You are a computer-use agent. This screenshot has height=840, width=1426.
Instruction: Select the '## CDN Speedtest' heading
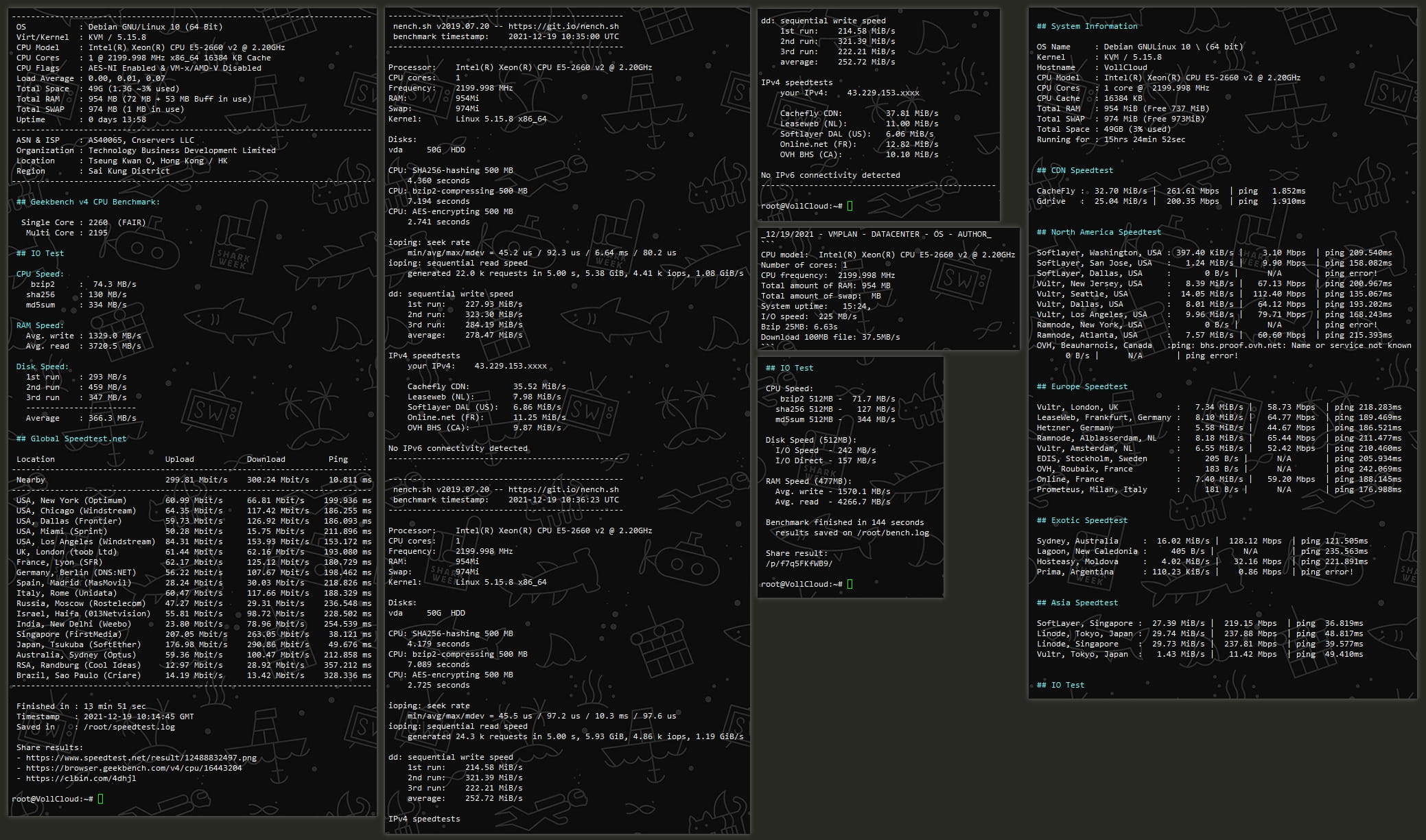[x=1075, y=170]
